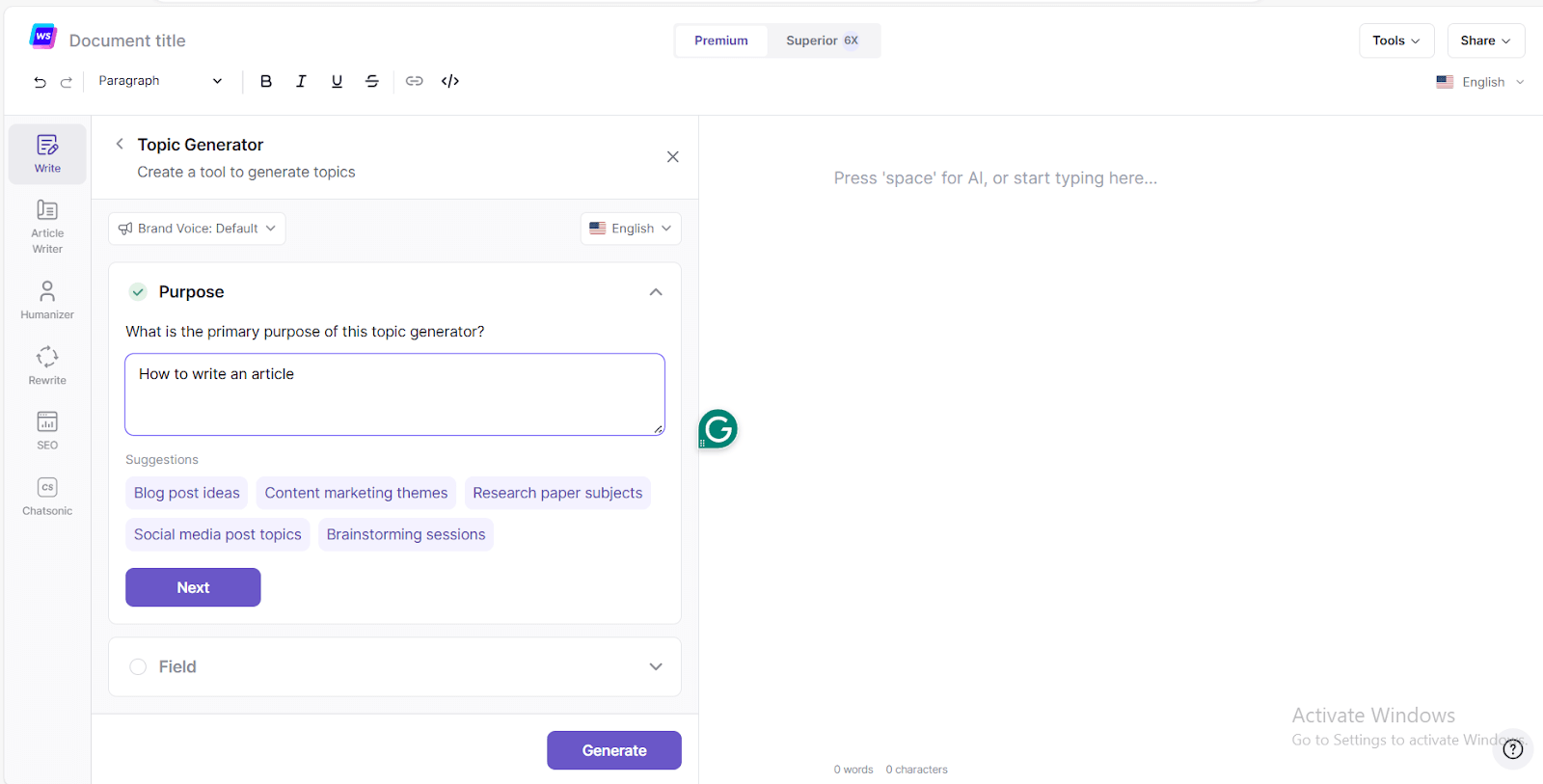Open the Rewrite tool

(x=47, y=365)
